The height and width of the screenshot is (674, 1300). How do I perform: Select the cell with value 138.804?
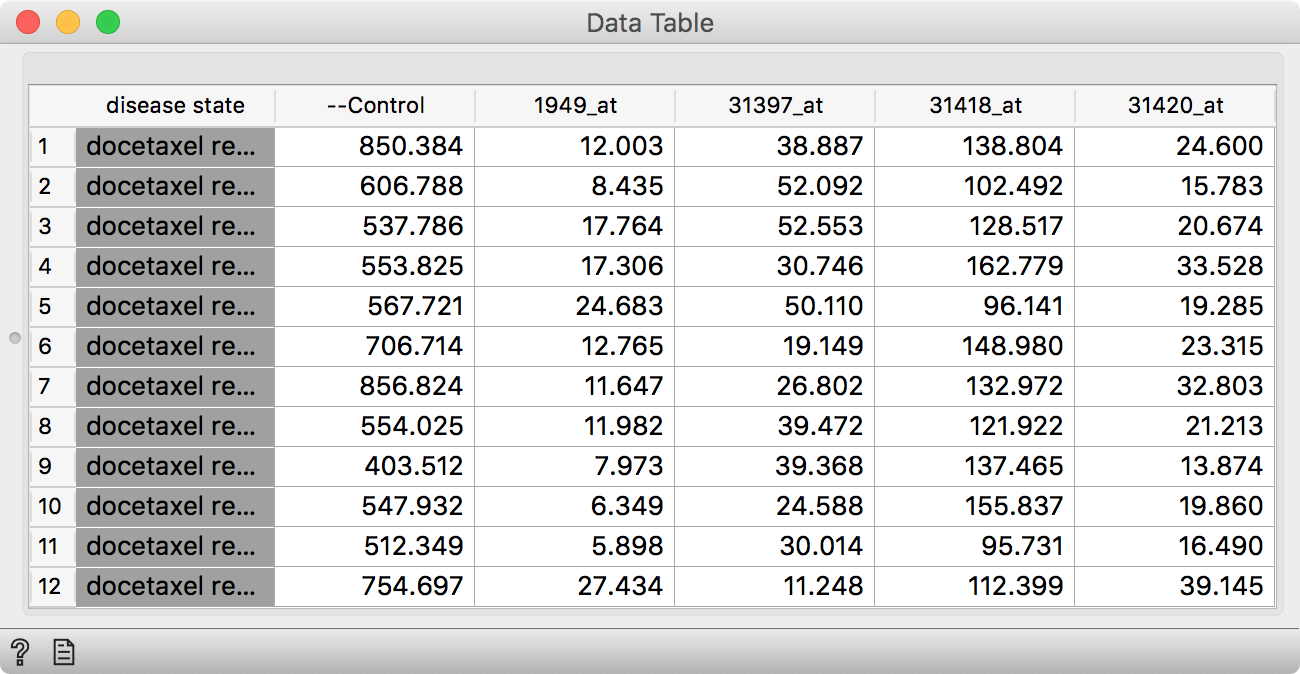(x=975, y=146)
